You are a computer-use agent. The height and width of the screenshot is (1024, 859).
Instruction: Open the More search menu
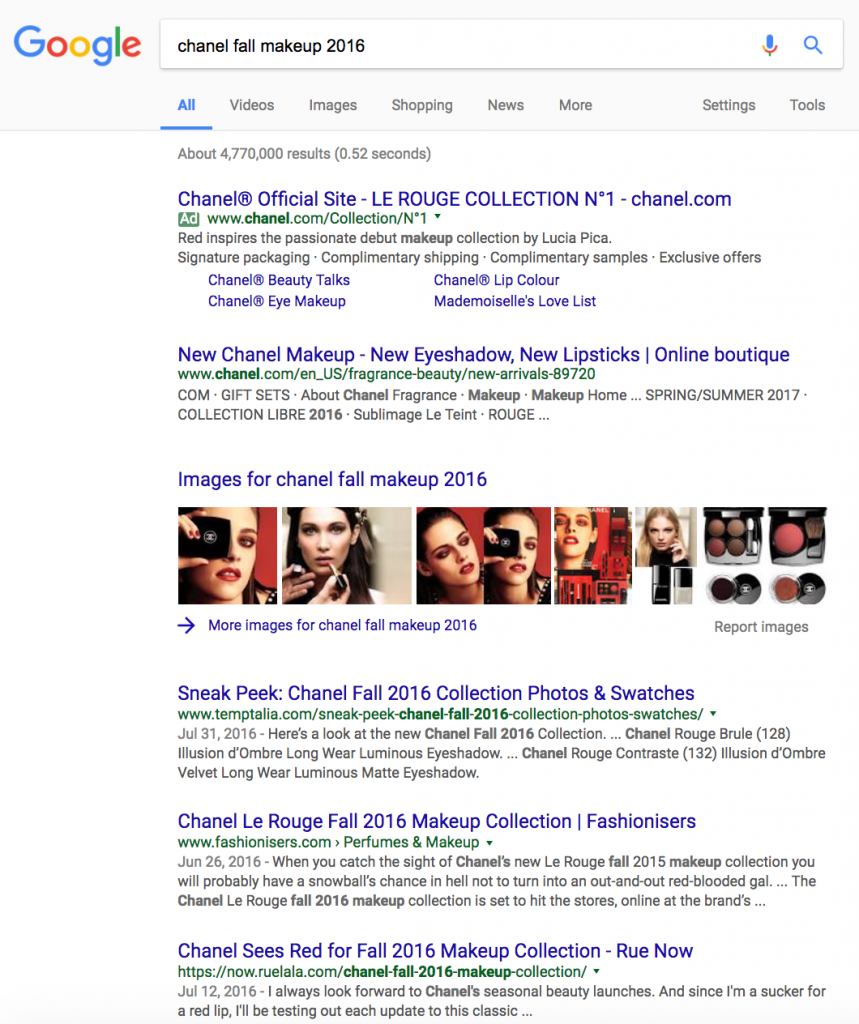[575, 105]
